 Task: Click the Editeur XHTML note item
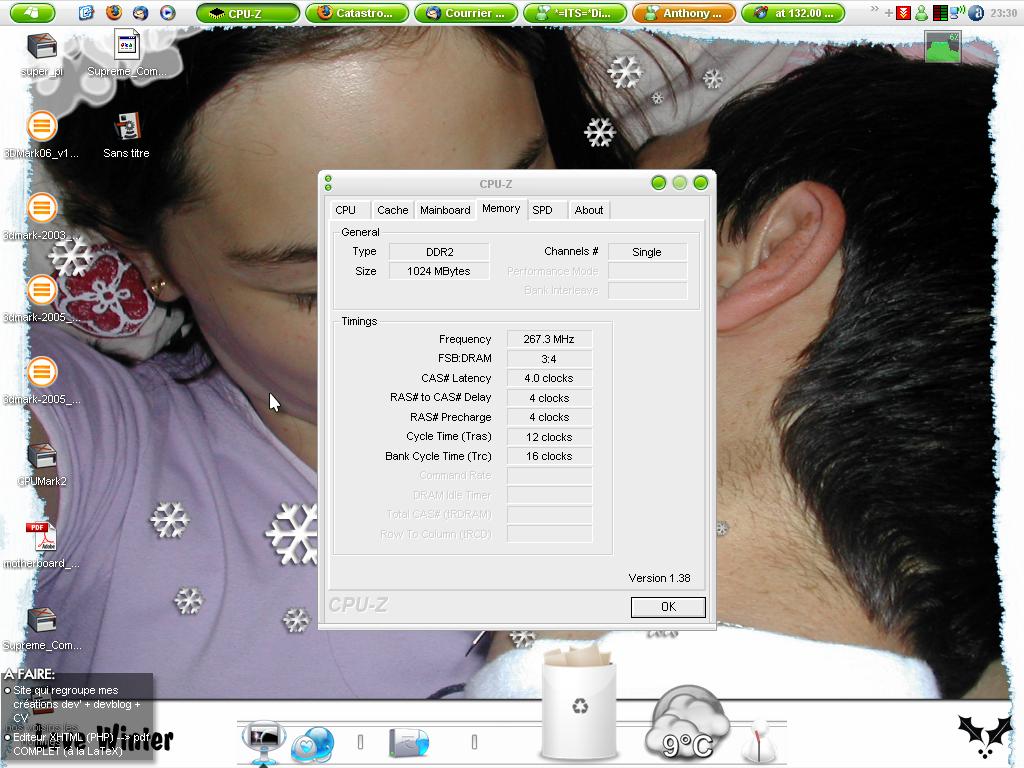tap(78, 744)
